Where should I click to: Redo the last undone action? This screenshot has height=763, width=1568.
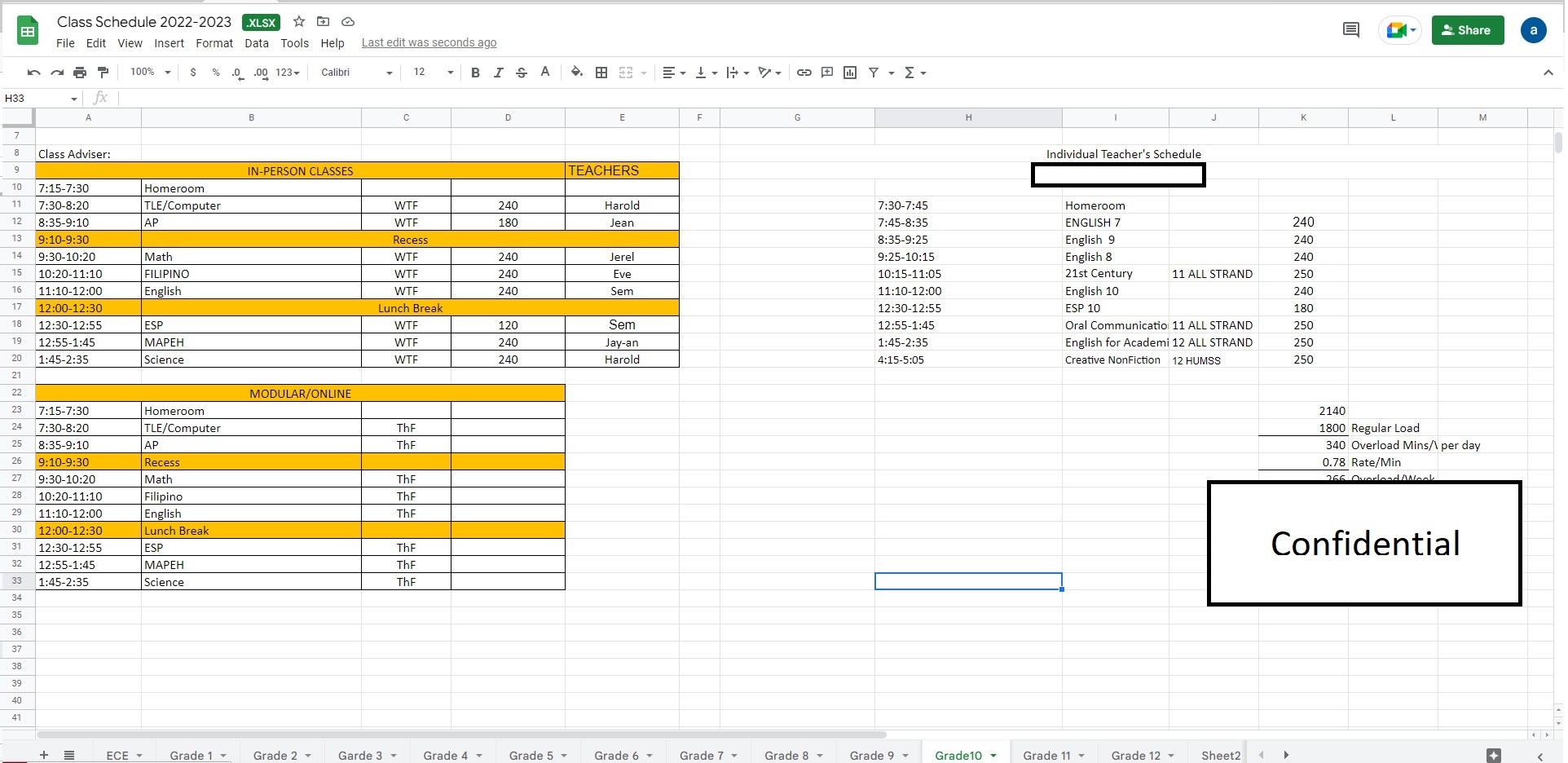point(57,73)
